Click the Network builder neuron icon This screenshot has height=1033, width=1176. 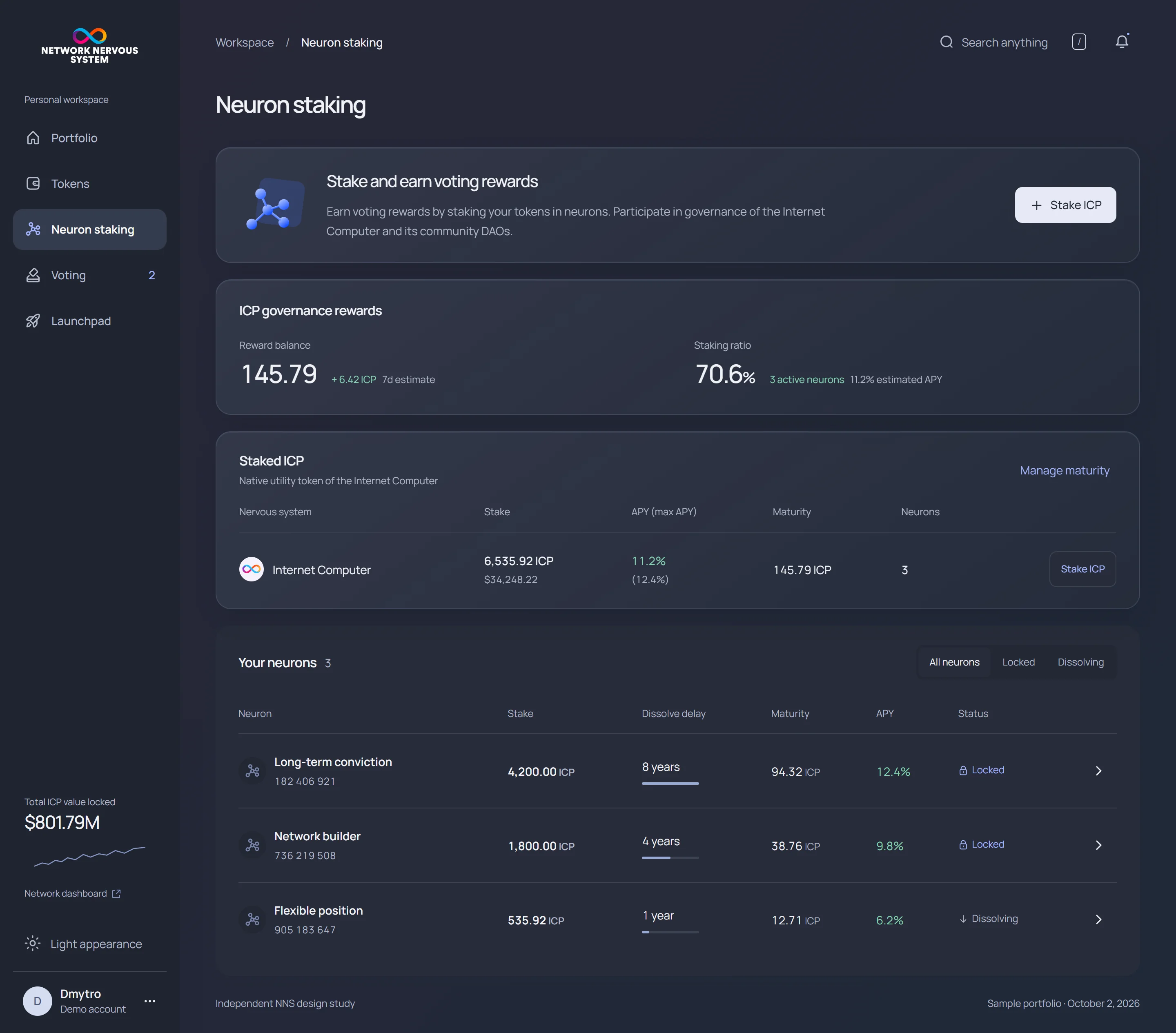click(253, 845)
